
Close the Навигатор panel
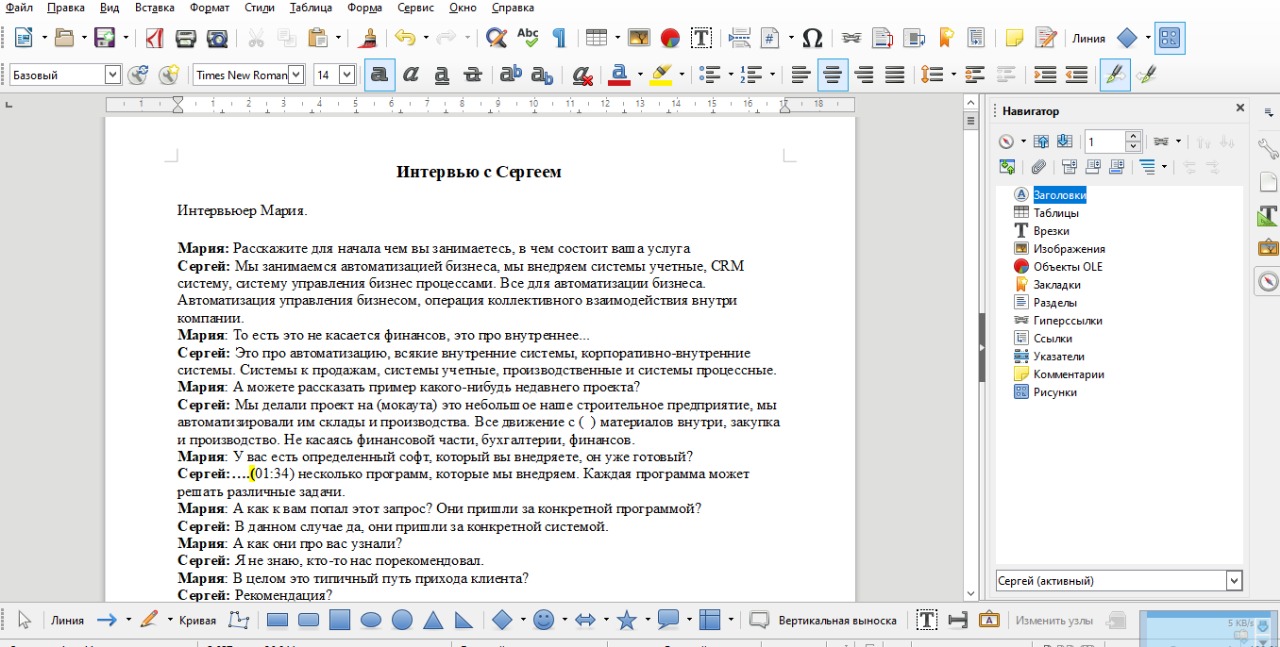point(1240,108)
